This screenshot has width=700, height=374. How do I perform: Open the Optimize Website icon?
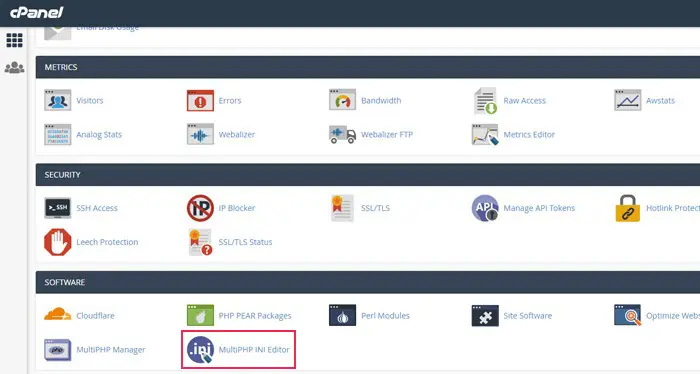[628, 315]
